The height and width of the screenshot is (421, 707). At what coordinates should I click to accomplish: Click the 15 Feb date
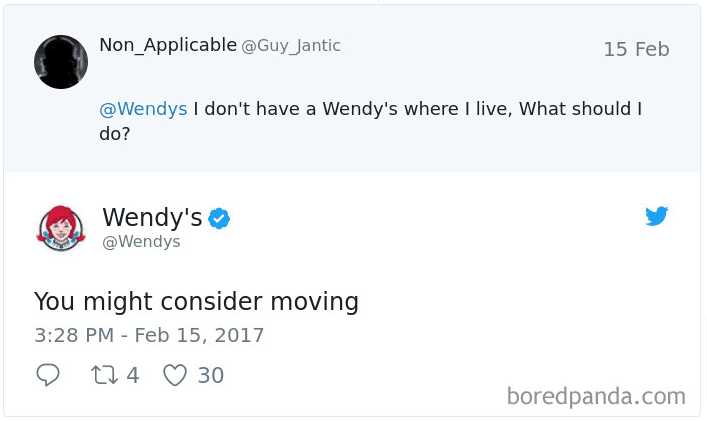636,49
